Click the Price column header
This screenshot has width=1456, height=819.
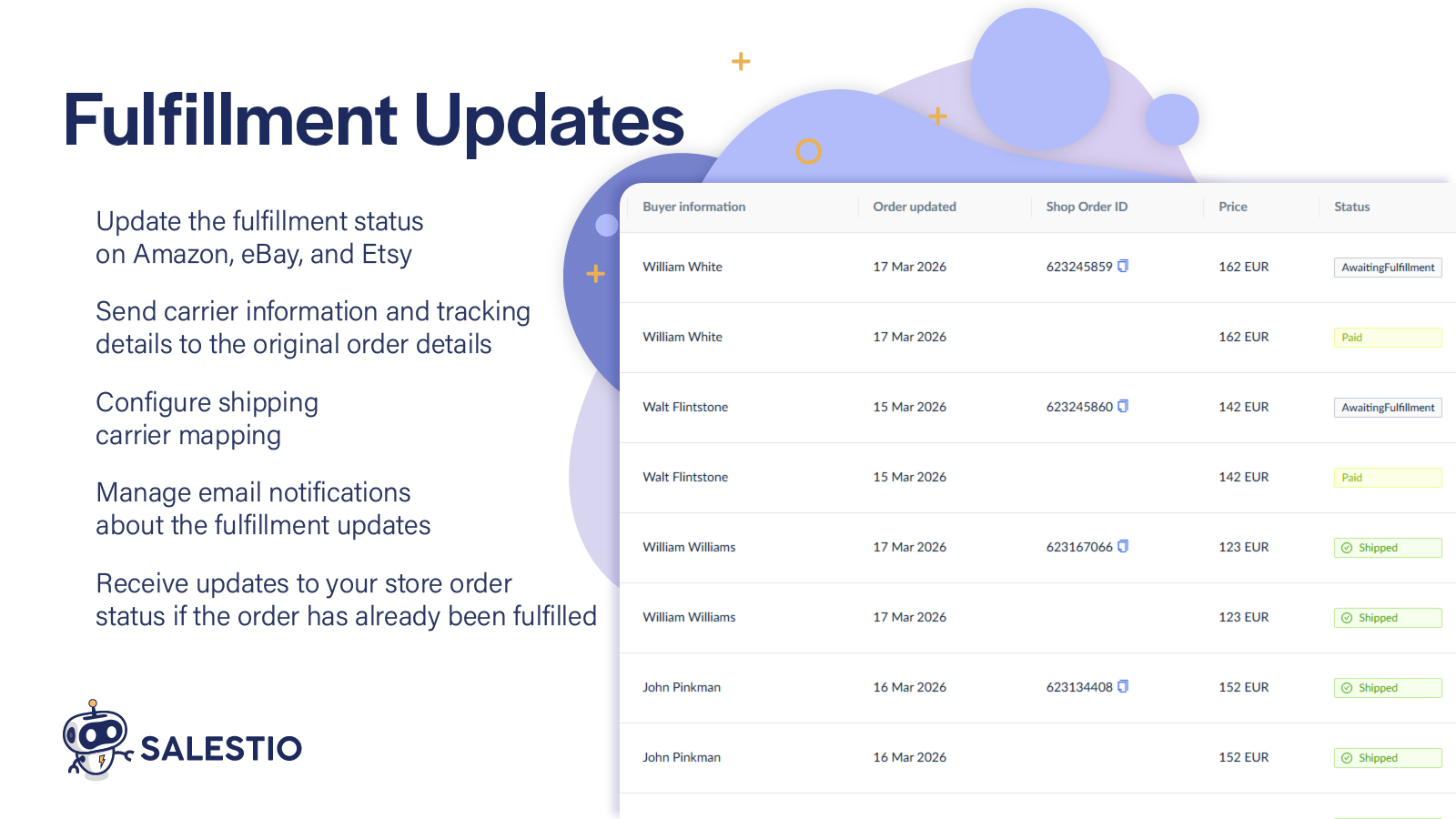(x=1232, y=207)
